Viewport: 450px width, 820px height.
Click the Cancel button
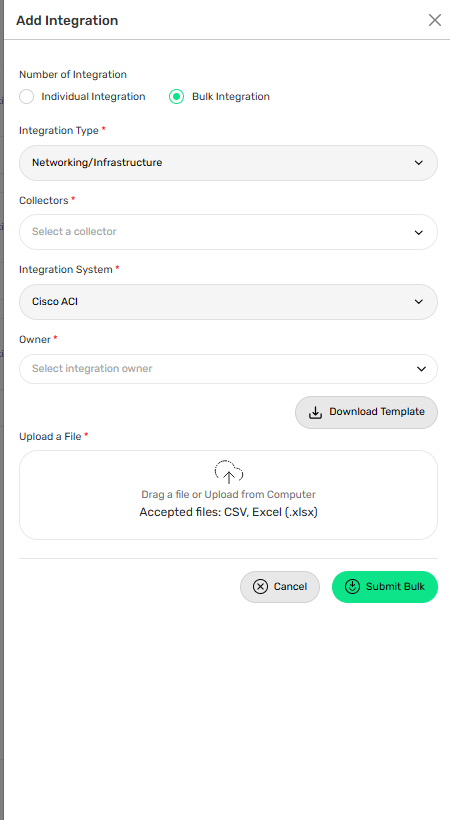280,587
